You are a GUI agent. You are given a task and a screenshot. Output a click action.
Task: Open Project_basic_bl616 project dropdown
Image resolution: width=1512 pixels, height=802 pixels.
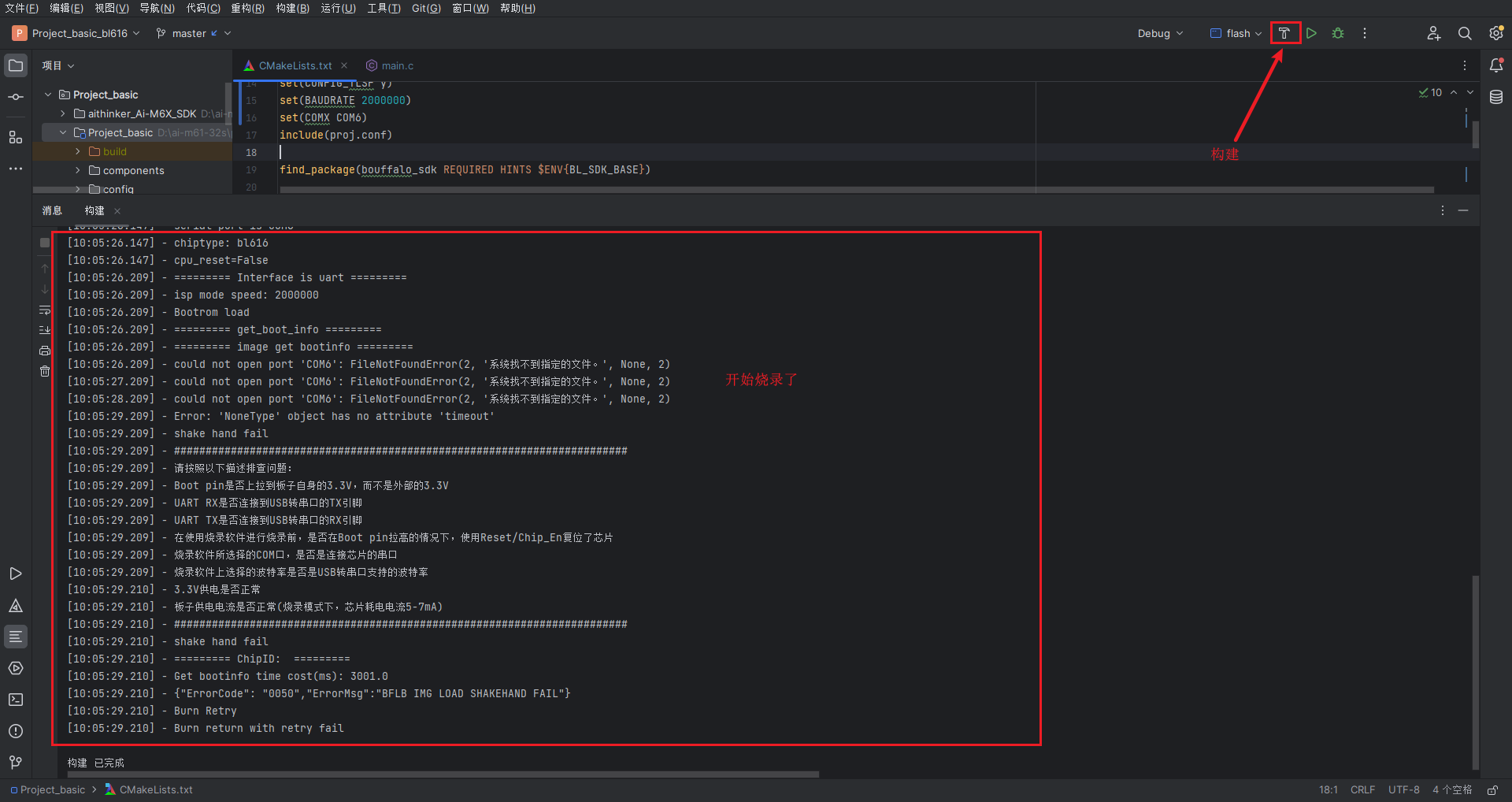76,33
